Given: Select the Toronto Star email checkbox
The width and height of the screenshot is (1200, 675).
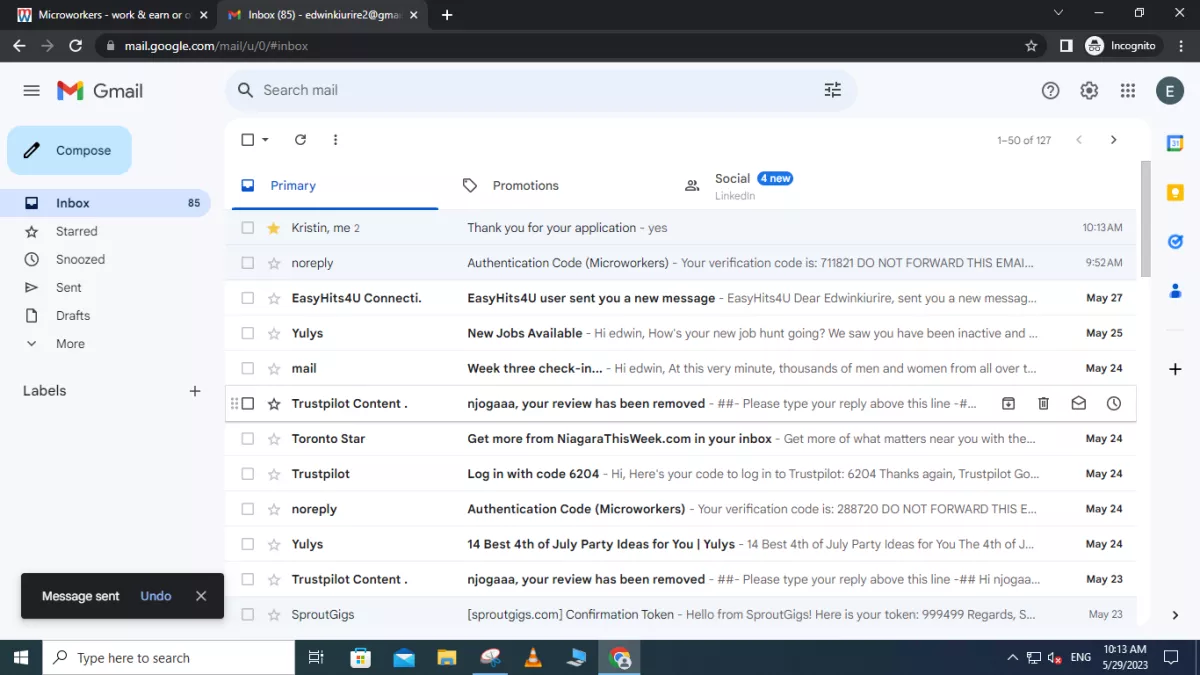Looking at the screenshot, I should [x=248, y=439].
